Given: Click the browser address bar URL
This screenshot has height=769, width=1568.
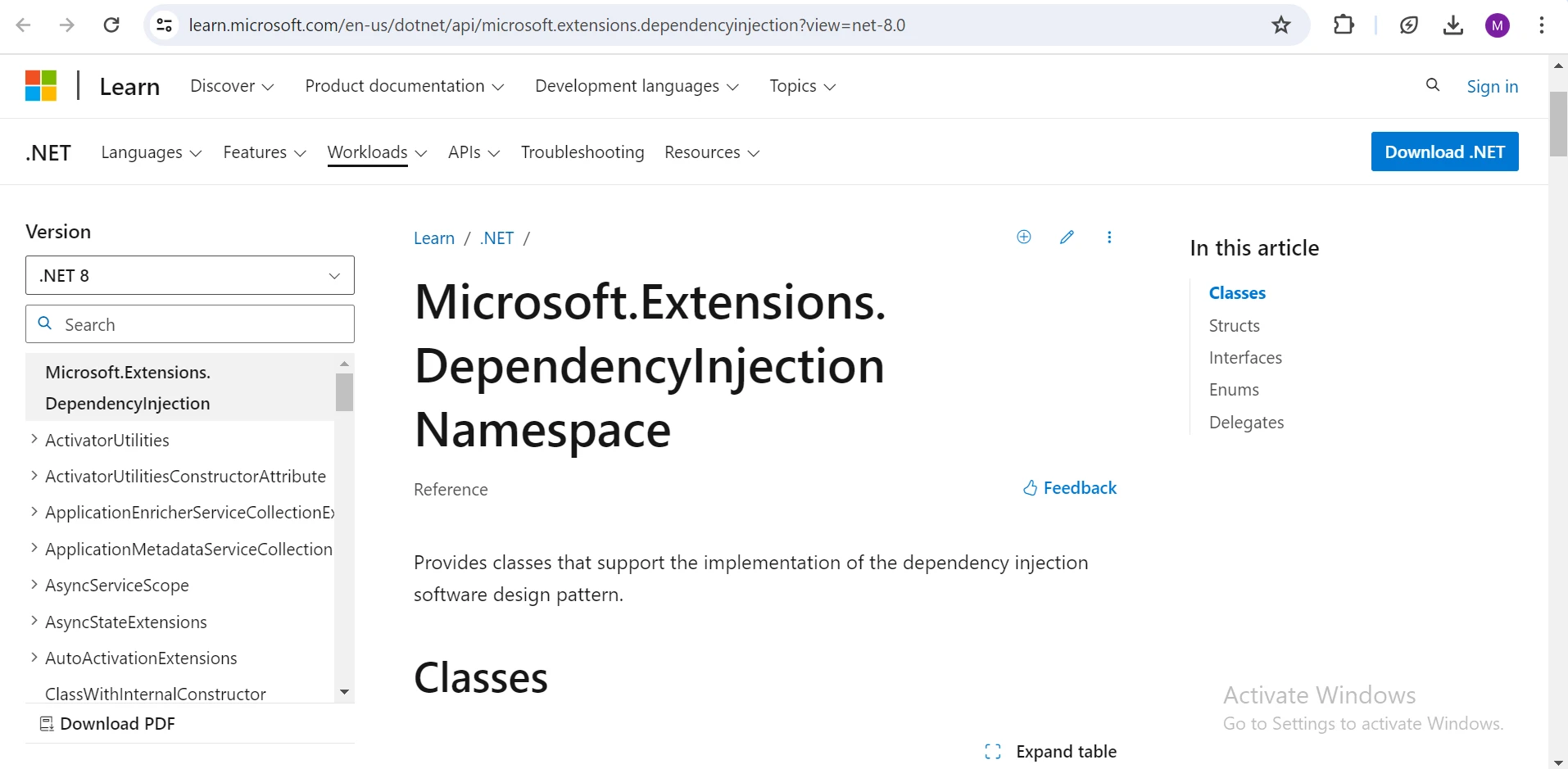Looking at the screenshot, I should pyautogui.click(x=547, y=25).
